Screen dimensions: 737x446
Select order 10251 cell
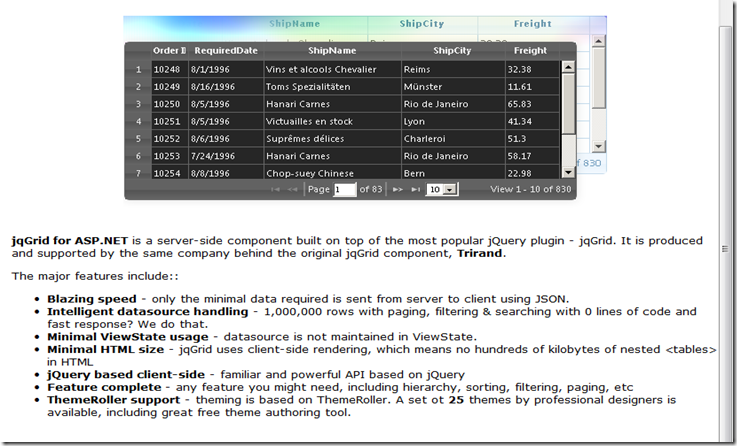click(170, 121)
